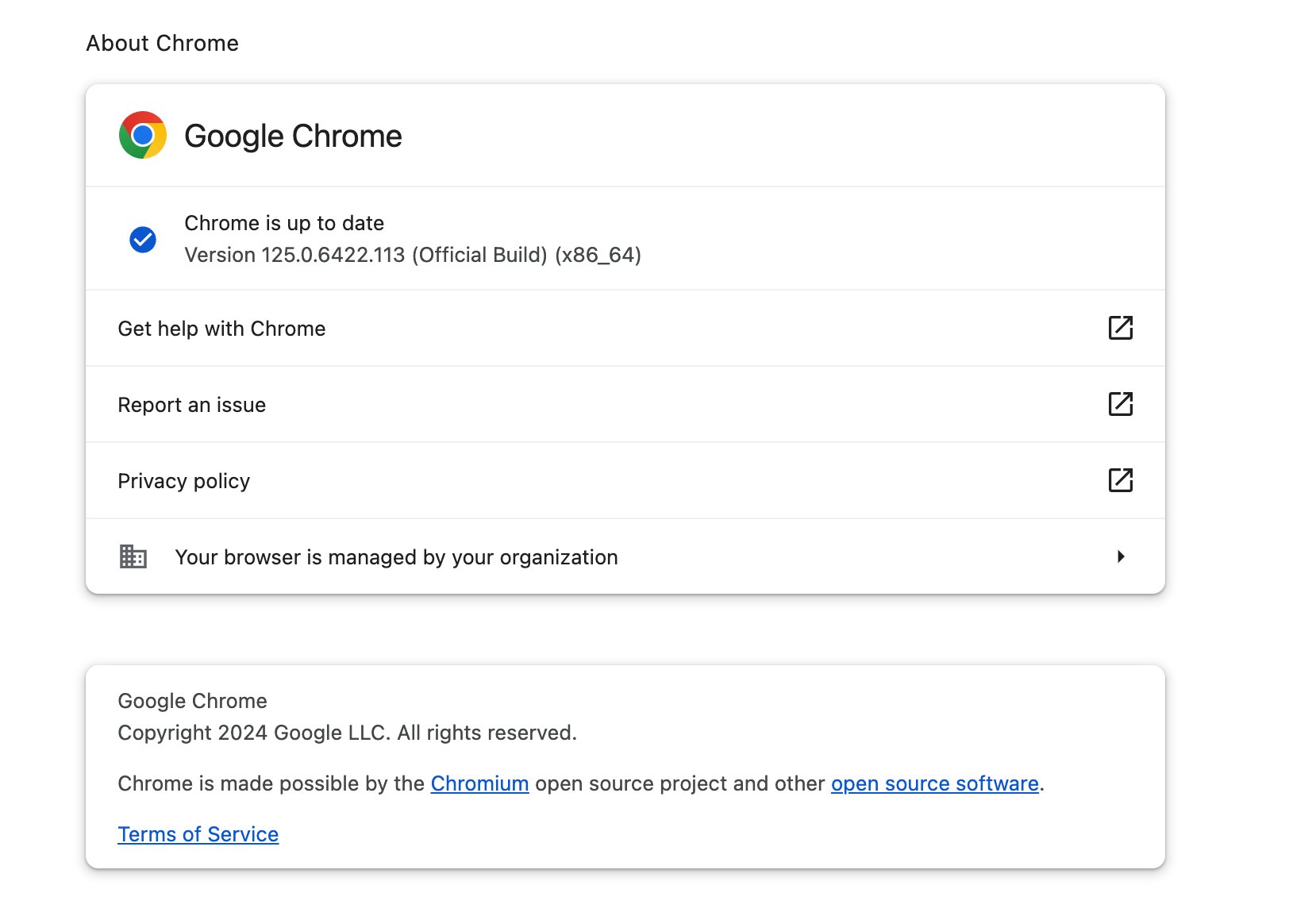Select the Version 125.0.6422.113 text
The image size is (1316, 916).
click(x=413, y=255)
